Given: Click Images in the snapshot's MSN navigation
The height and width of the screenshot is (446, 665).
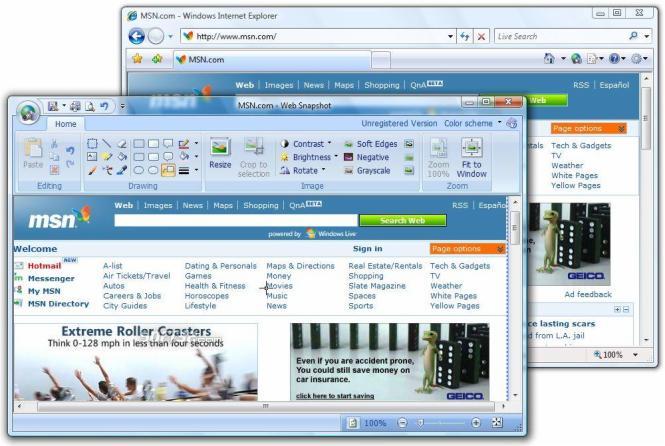Looking at the screenshot, I should point(158,205).
